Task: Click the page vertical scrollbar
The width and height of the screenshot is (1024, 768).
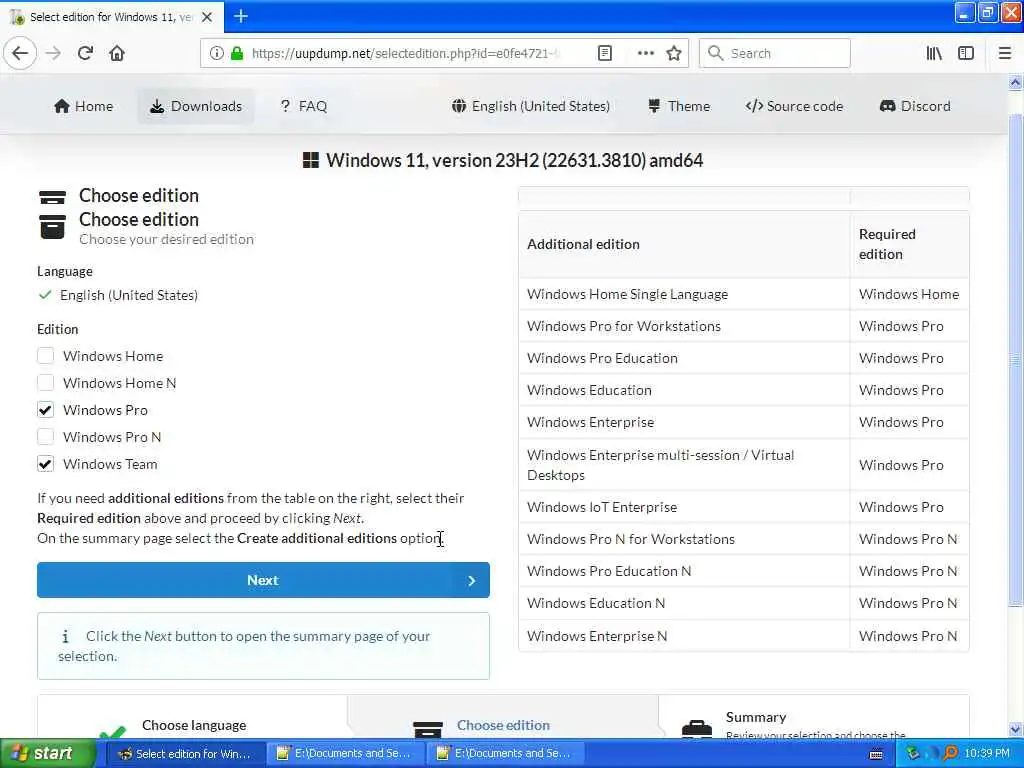Action: pyautogui.click(x=1015, y=359)
